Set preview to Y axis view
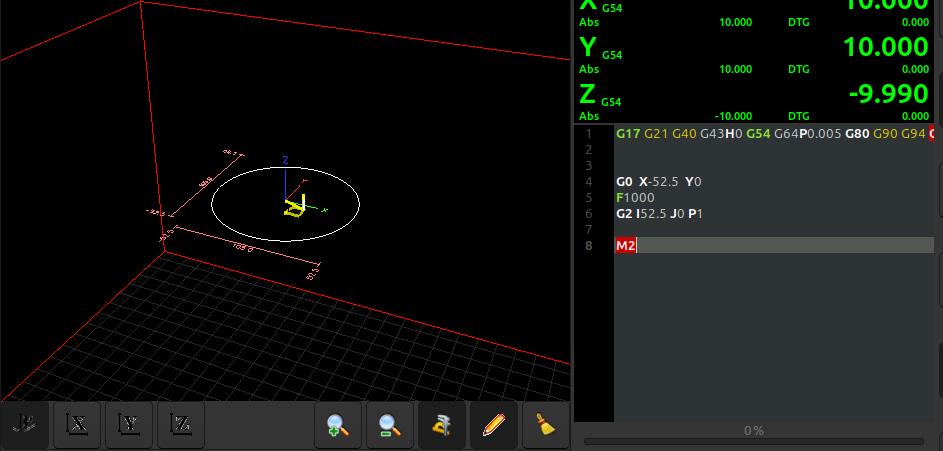The image size is (943, 451). [129, 425]
